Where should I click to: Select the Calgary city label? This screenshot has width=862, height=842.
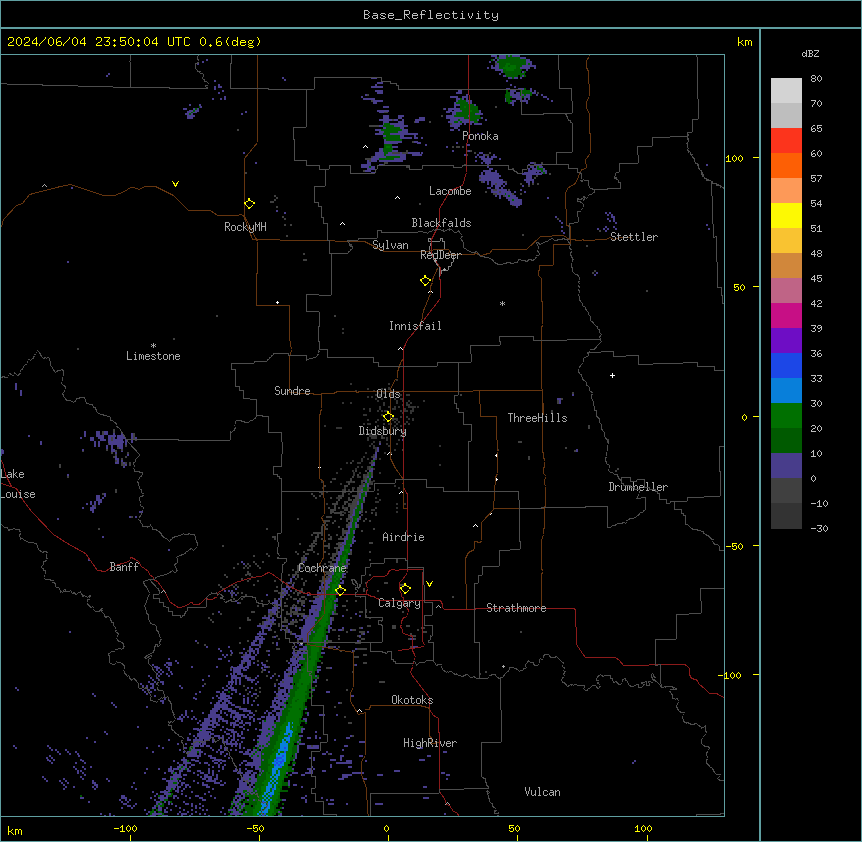click(399, 603)
